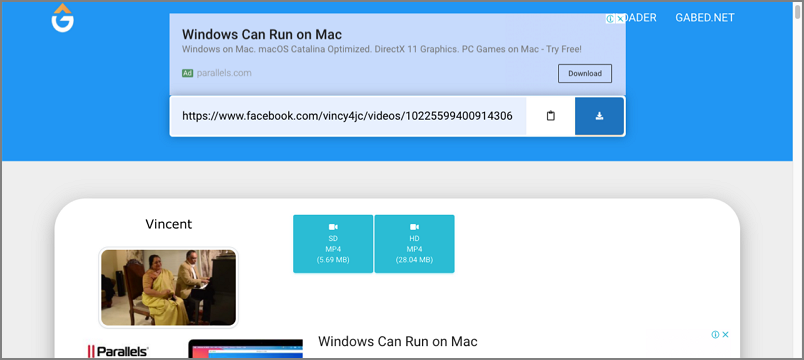Click the Vincent video title
Viewport: 804px width, 360px height.
tap(169, 224)
